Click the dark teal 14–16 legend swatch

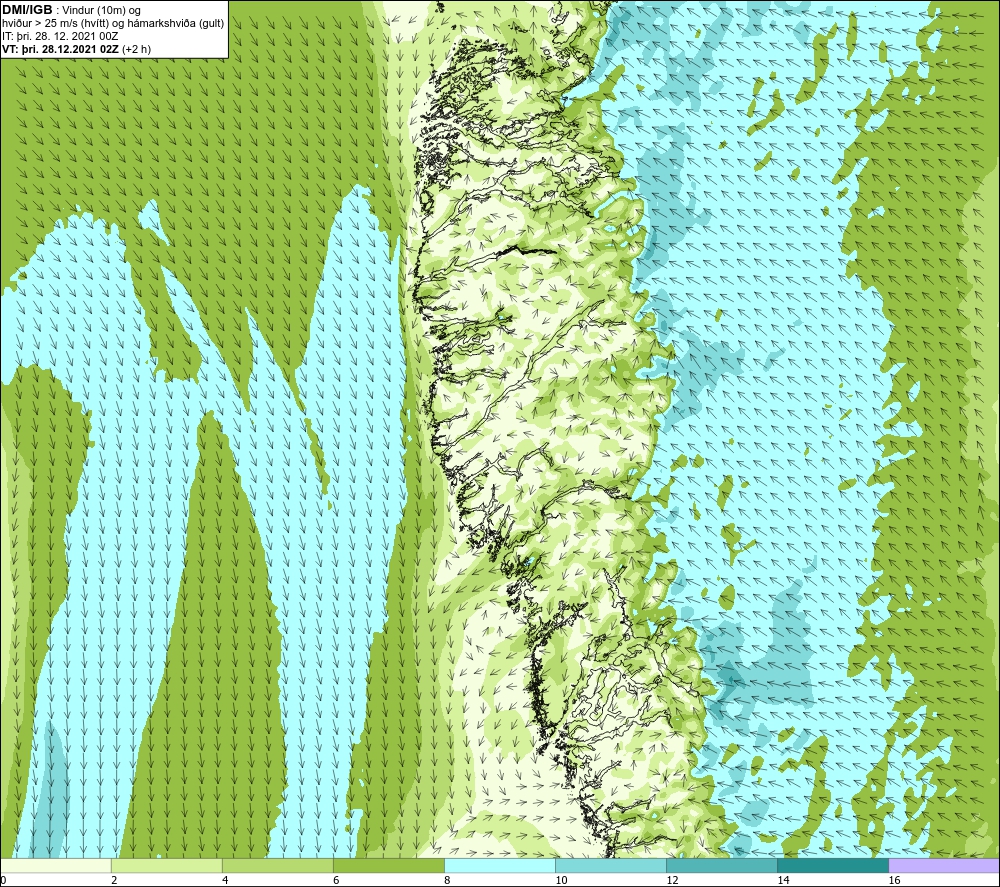[x=832, y=866]
